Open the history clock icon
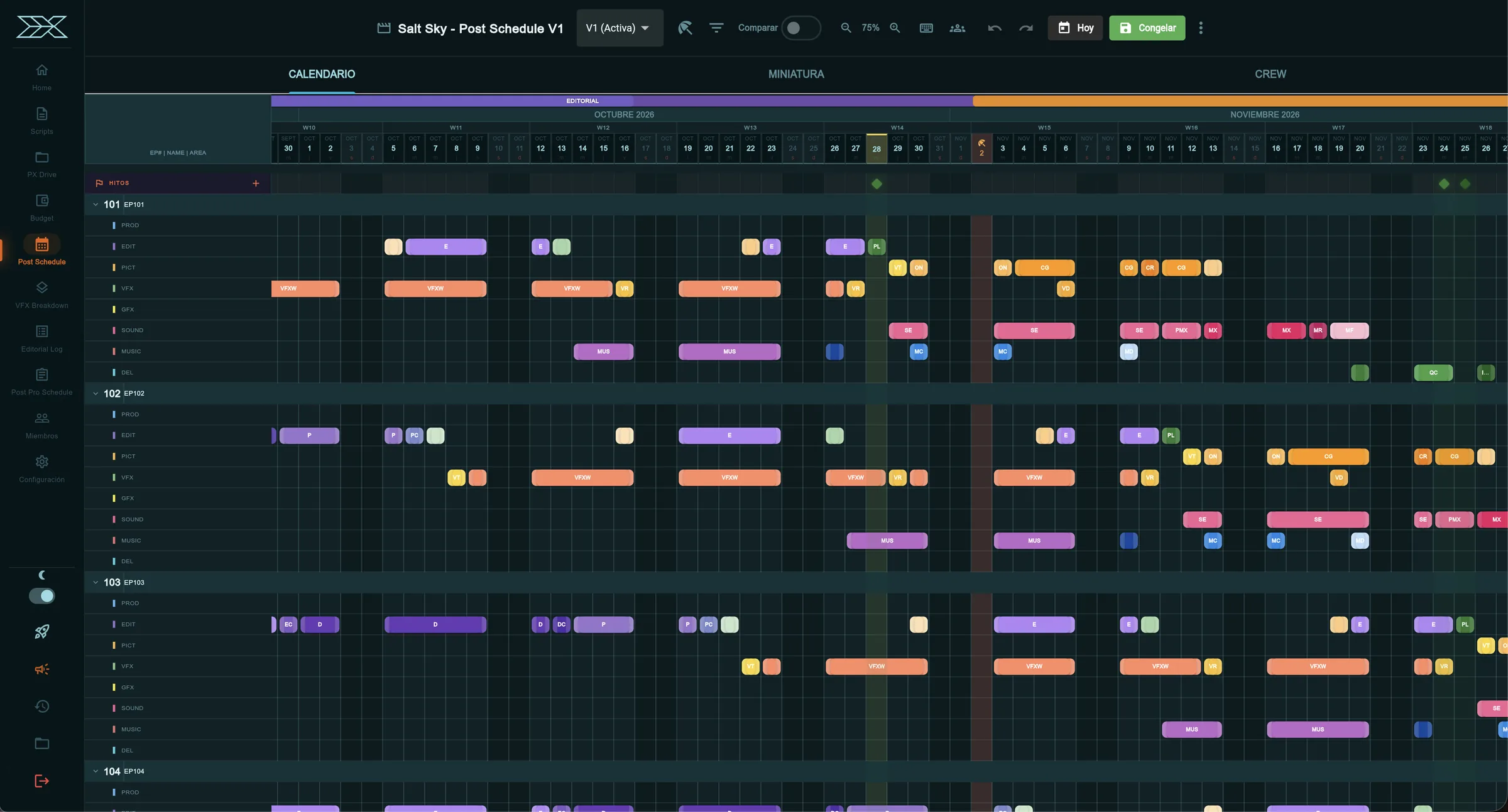Viewport: 1508px width, 812px height. pyautogui.click(x=41, y=706)
